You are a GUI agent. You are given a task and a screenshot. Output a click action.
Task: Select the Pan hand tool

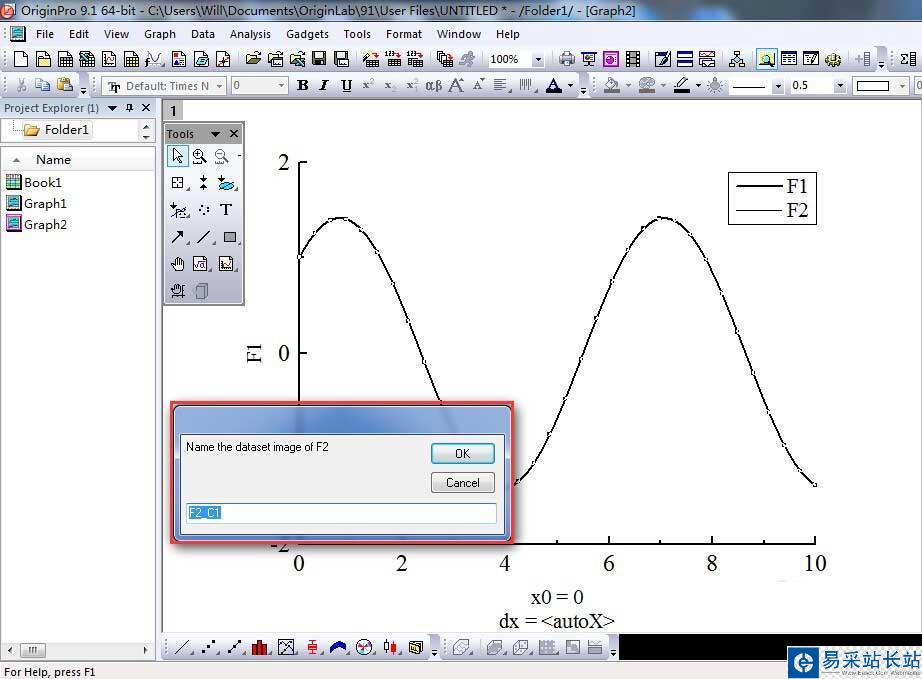[177, 264]
